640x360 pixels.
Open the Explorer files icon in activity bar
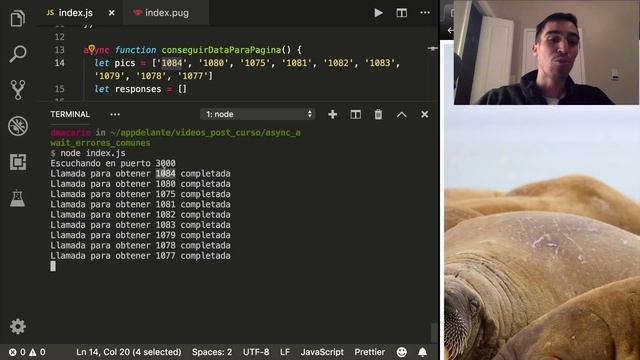pyautogui.click(x=18, y=18)
